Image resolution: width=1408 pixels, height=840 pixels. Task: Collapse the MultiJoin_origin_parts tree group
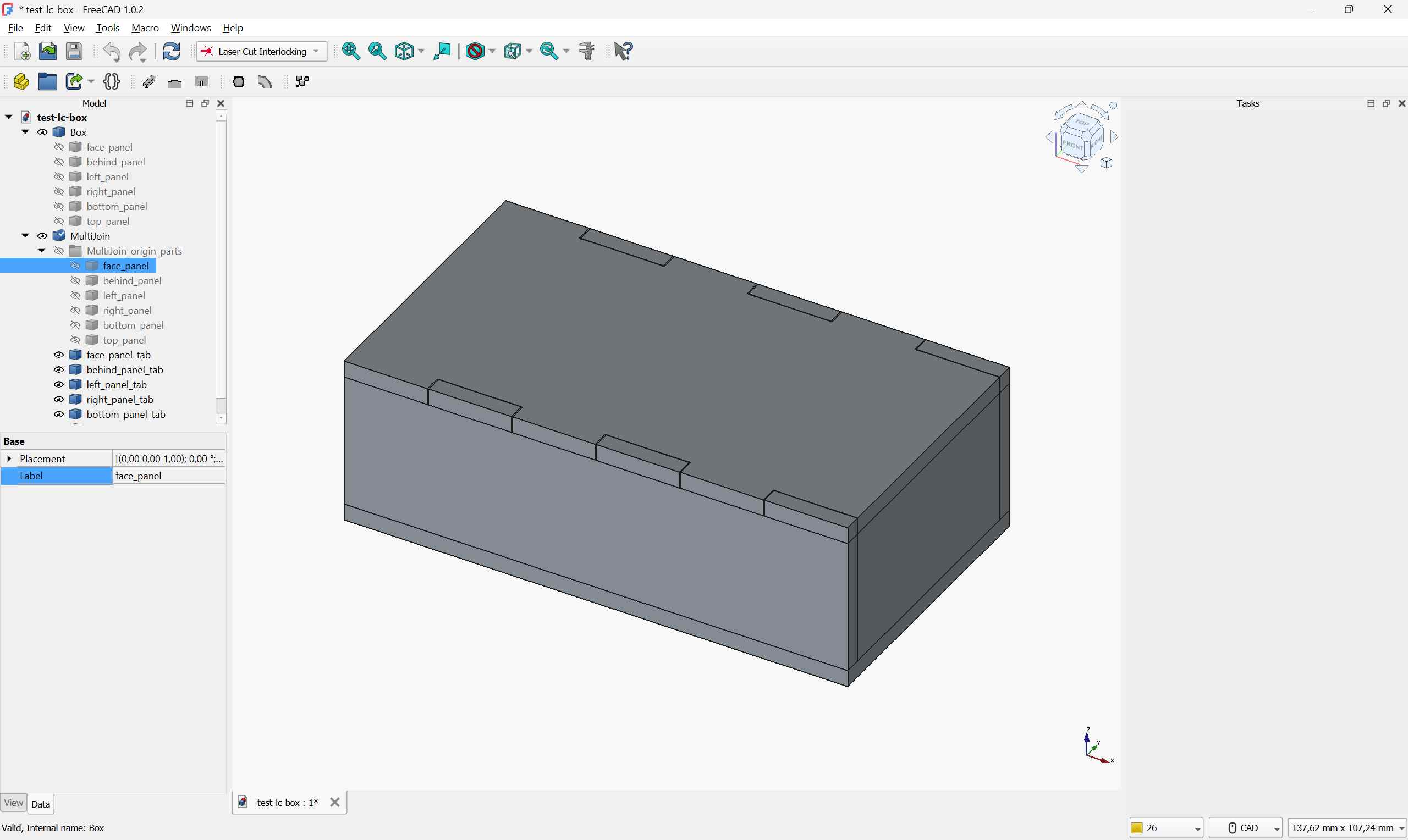(x=42, y=251)
